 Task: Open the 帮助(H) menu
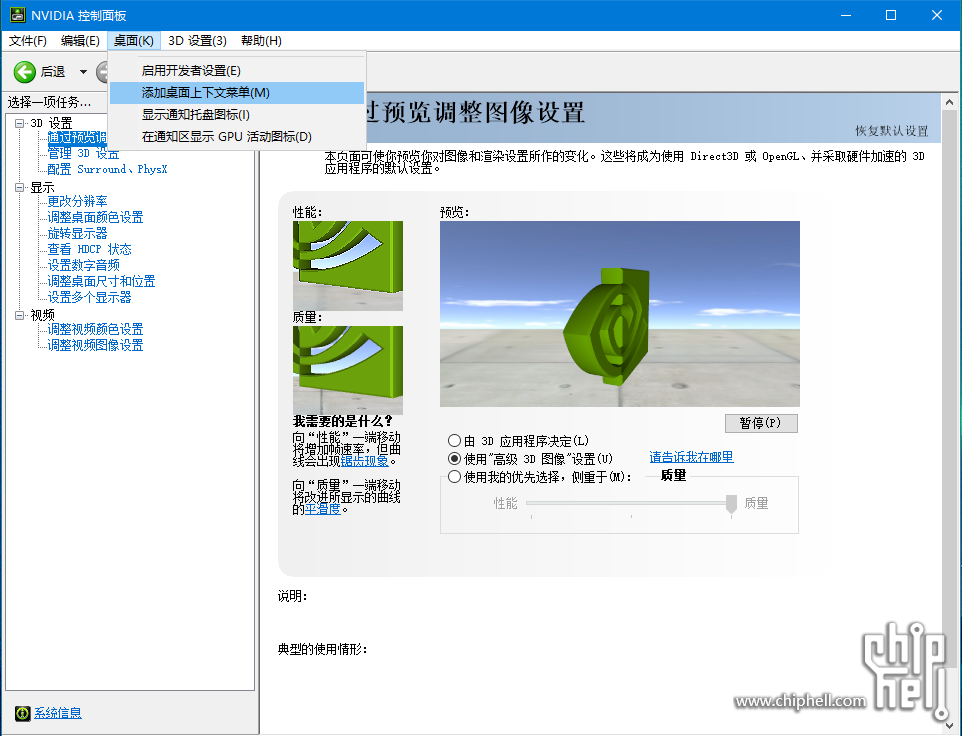pyautogui.click(x=261, y=40)
